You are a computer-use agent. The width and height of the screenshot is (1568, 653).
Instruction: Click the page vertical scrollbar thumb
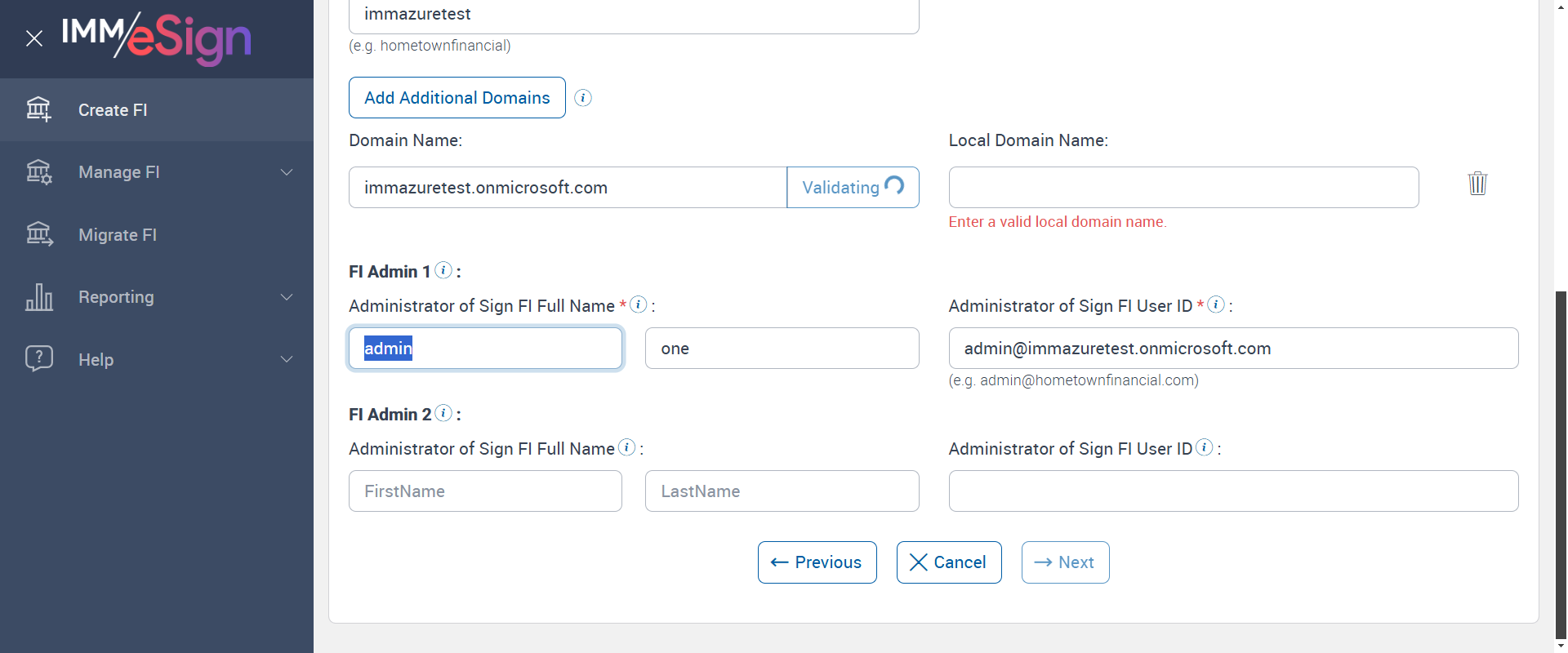pyautogui.click(x=1561, y=465)
